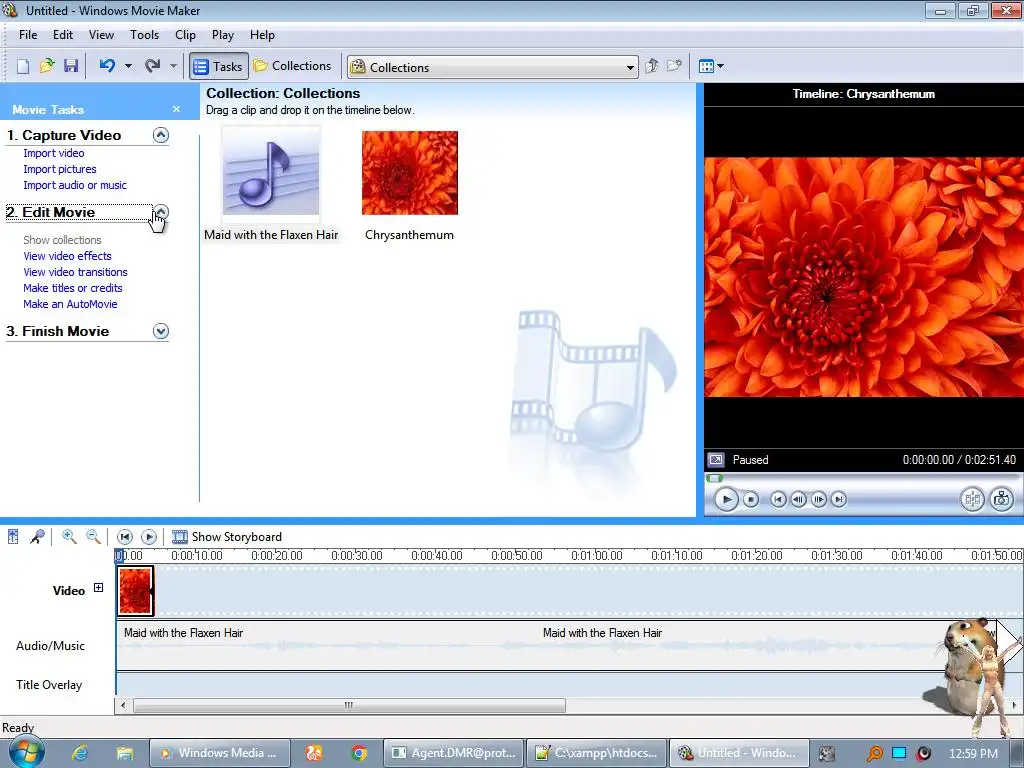
Task: Click the Save Project floppy icon
Action: click(71, 66)
